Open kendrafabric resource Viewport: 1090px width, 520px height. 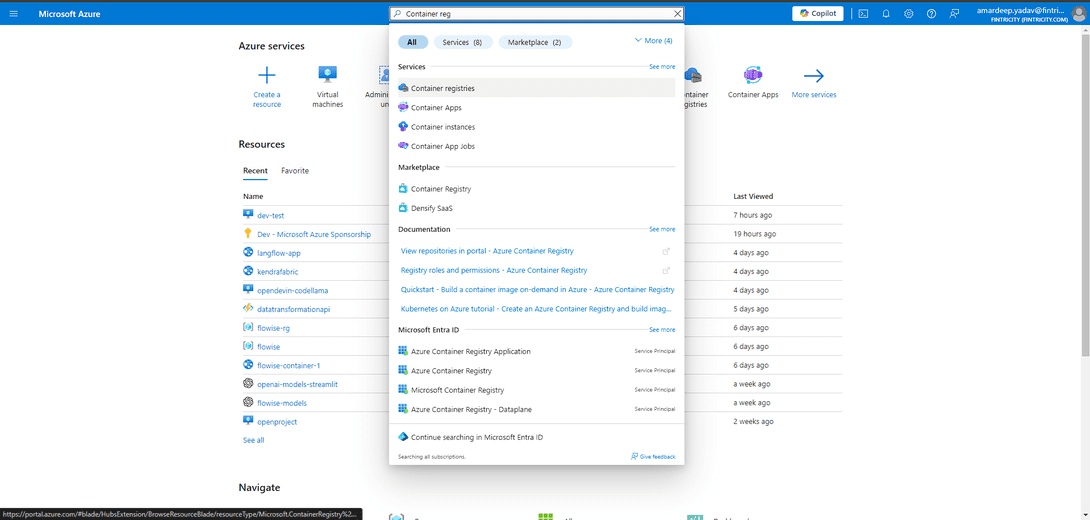coord(277,272)
